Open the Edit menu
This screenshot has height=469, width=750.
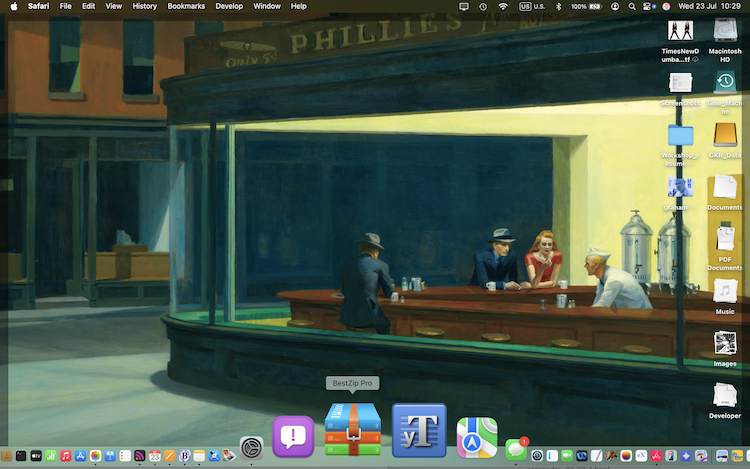88,6
